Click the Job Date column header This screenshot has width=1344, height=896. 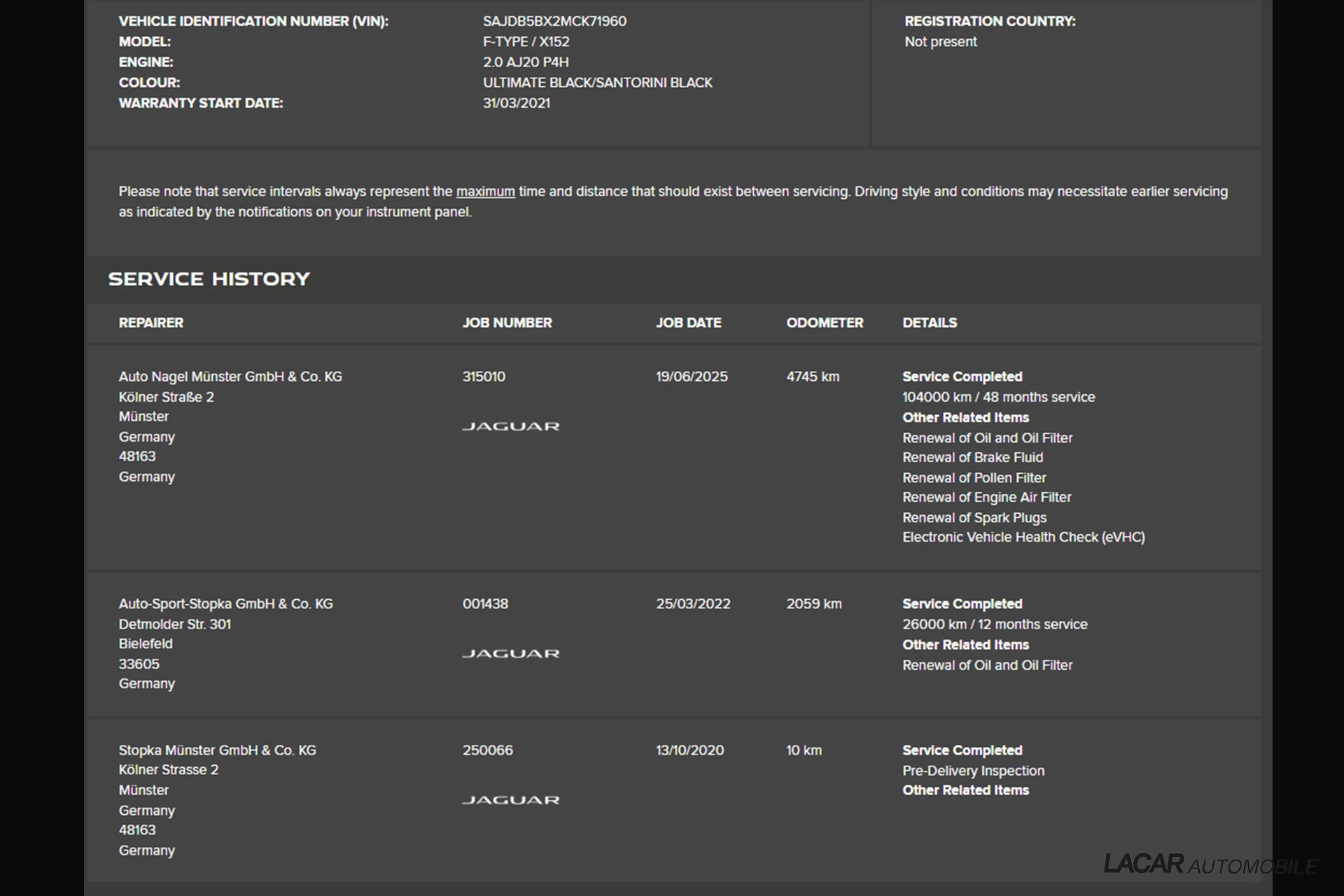click(688, 323)
